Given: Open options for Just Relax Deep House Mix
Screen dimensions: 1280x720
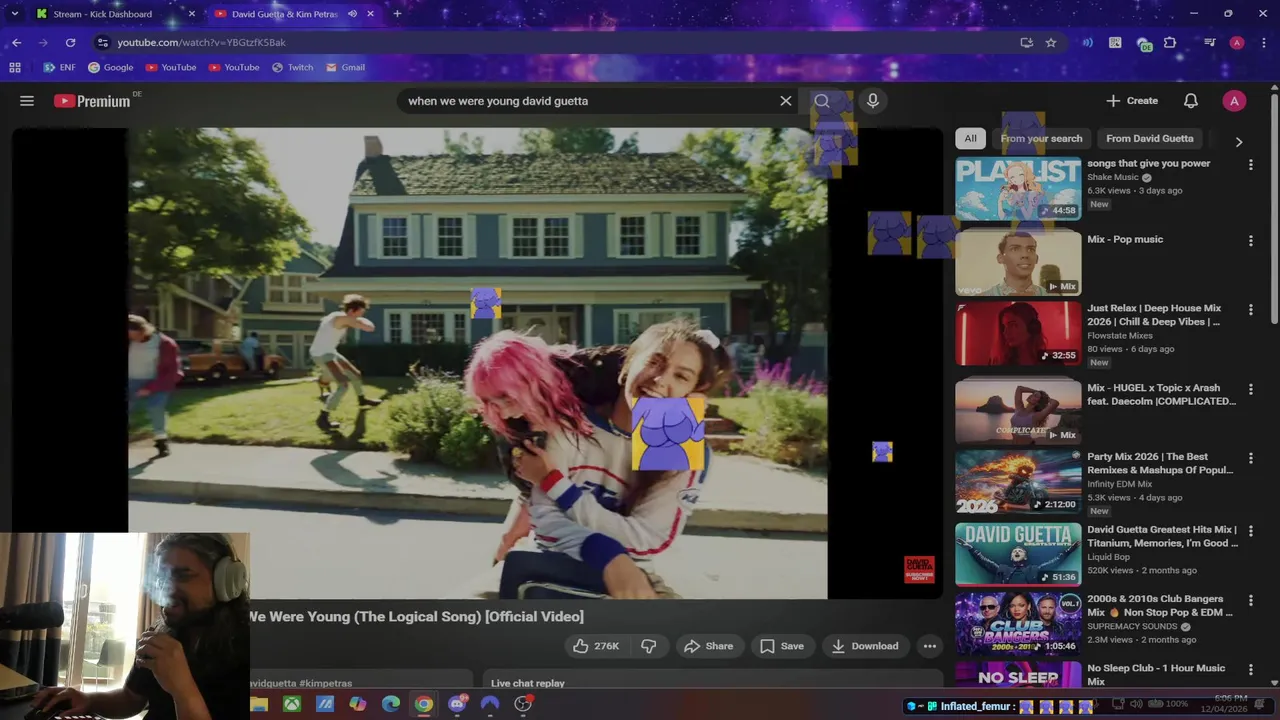Looking at the screenshot, I should (1250, 310).
